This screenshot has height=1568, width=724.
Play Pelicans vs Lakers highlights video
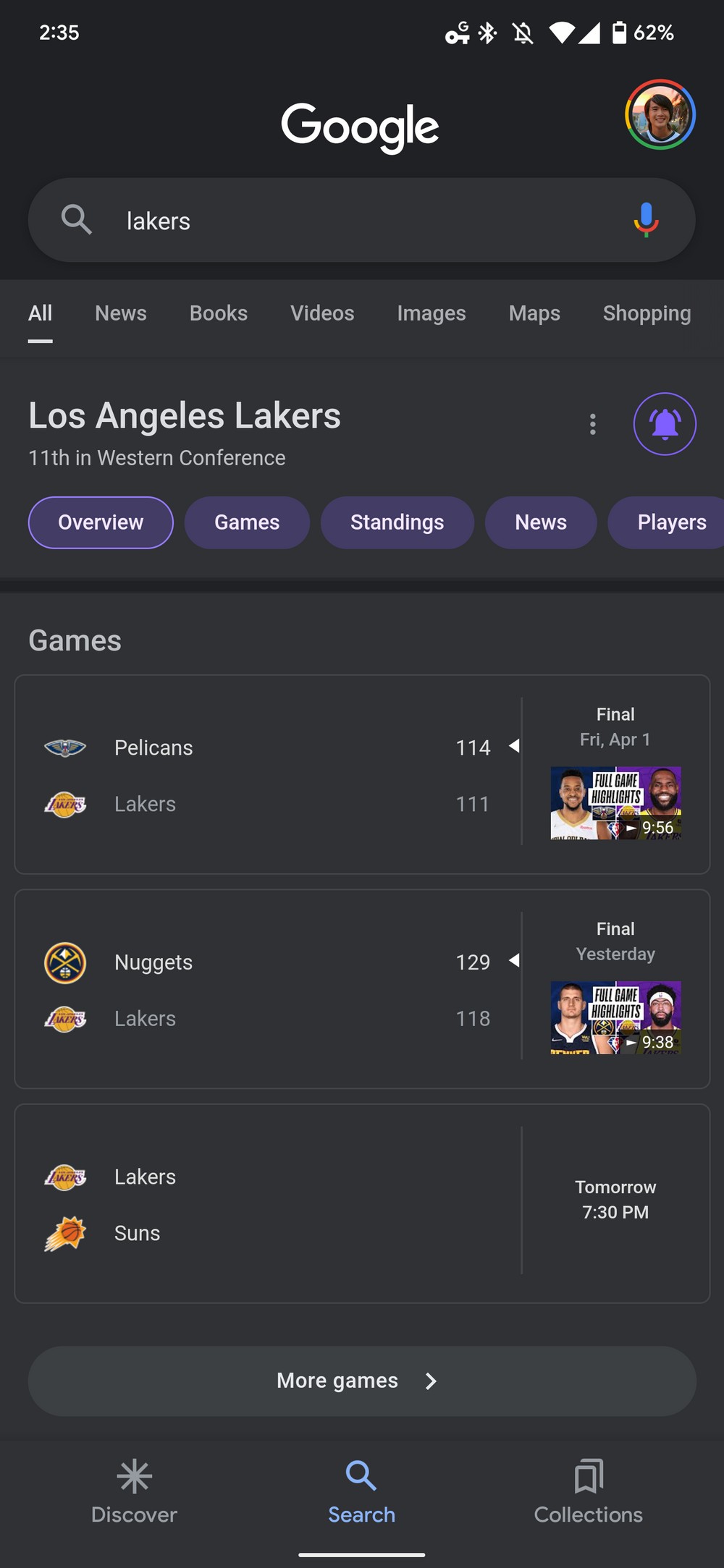point(615,802)
